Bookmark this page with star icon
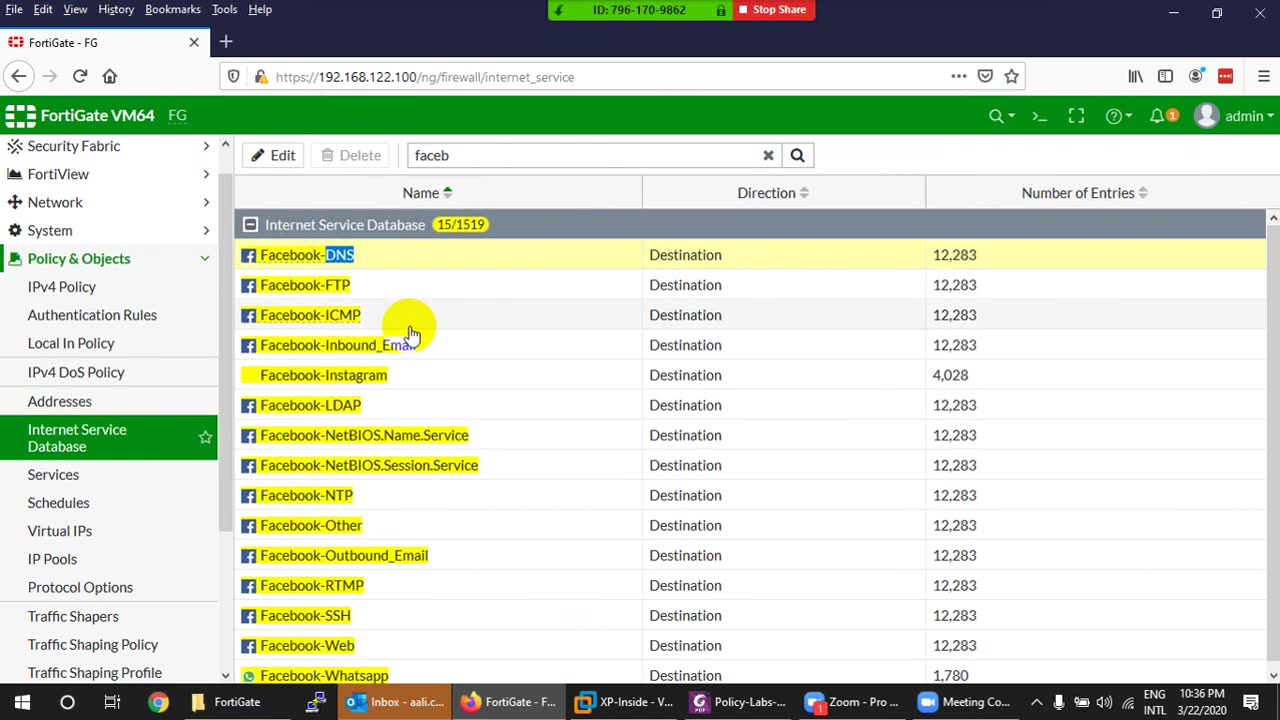Image resolution: width=1280 pixels, height=720 pixels. pyautogui.click(x=1012, y=76)
